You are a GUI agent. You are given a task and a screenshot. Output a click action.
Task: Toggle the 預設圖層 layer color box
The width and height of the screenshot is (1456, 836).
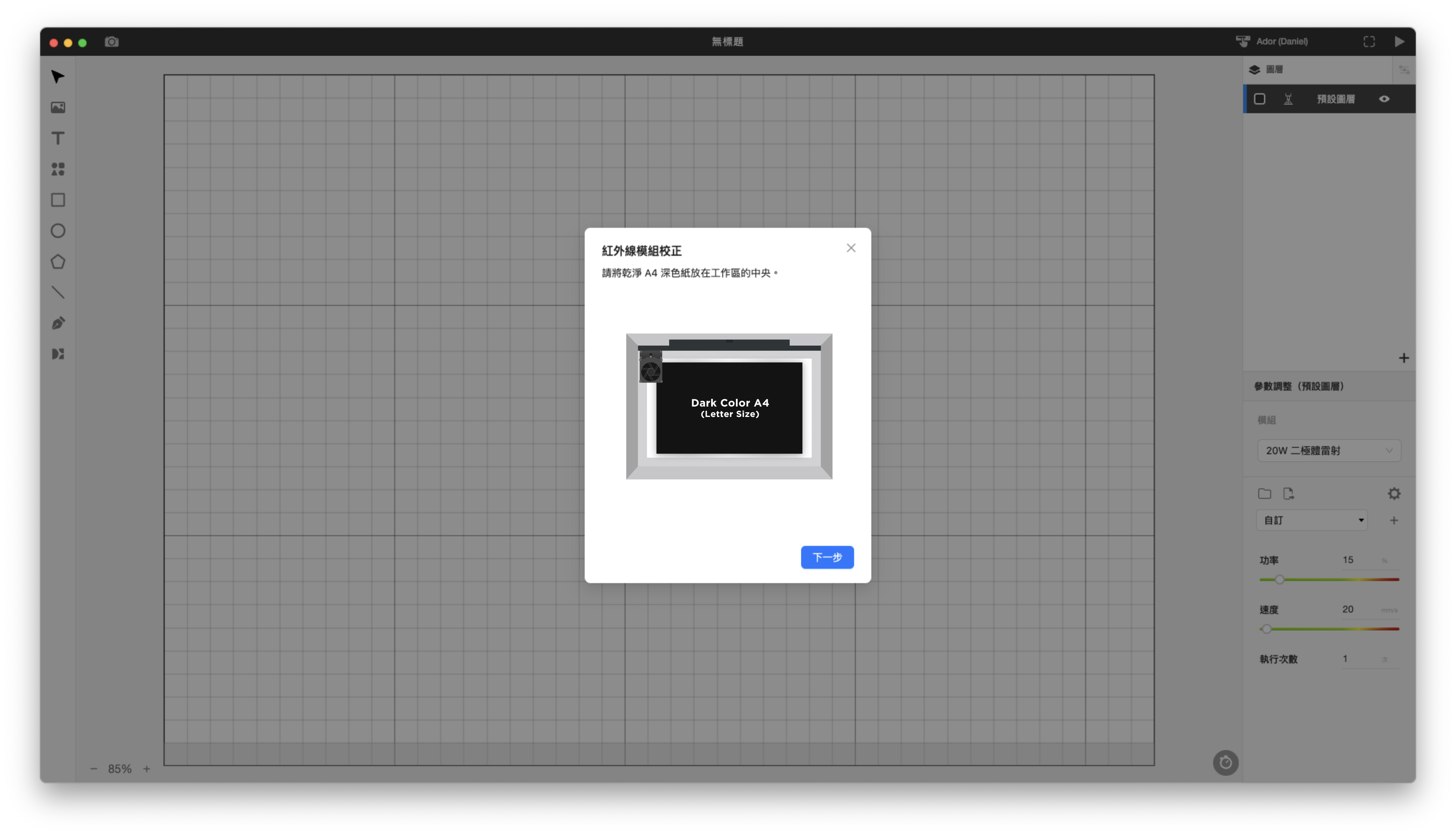click(1260, 99)
